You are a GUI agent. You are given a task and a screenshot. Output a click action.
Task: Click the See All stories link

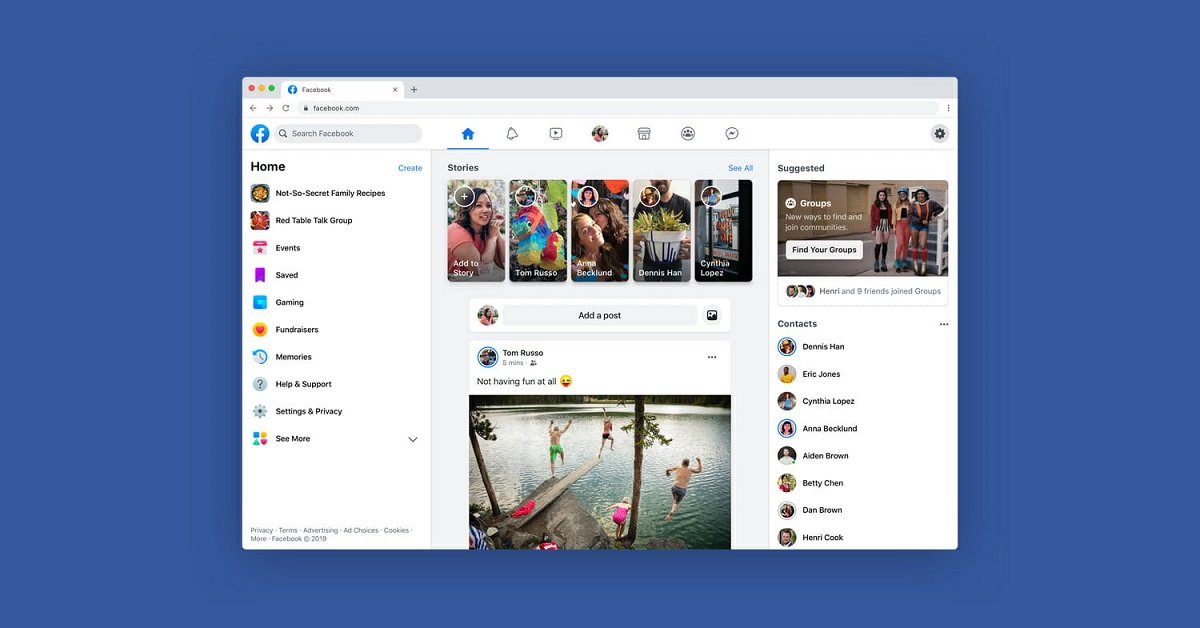point(740,168)
